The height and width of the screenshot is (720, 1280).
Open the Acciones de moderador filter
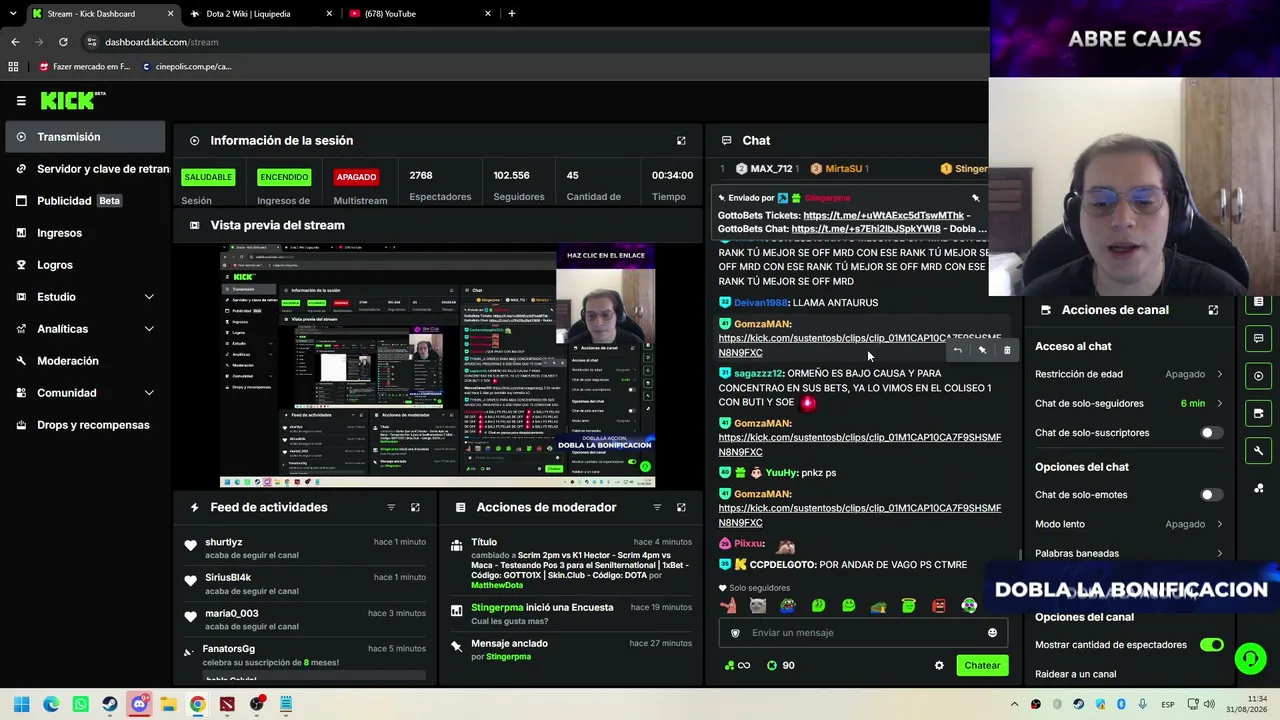(657, 507)
